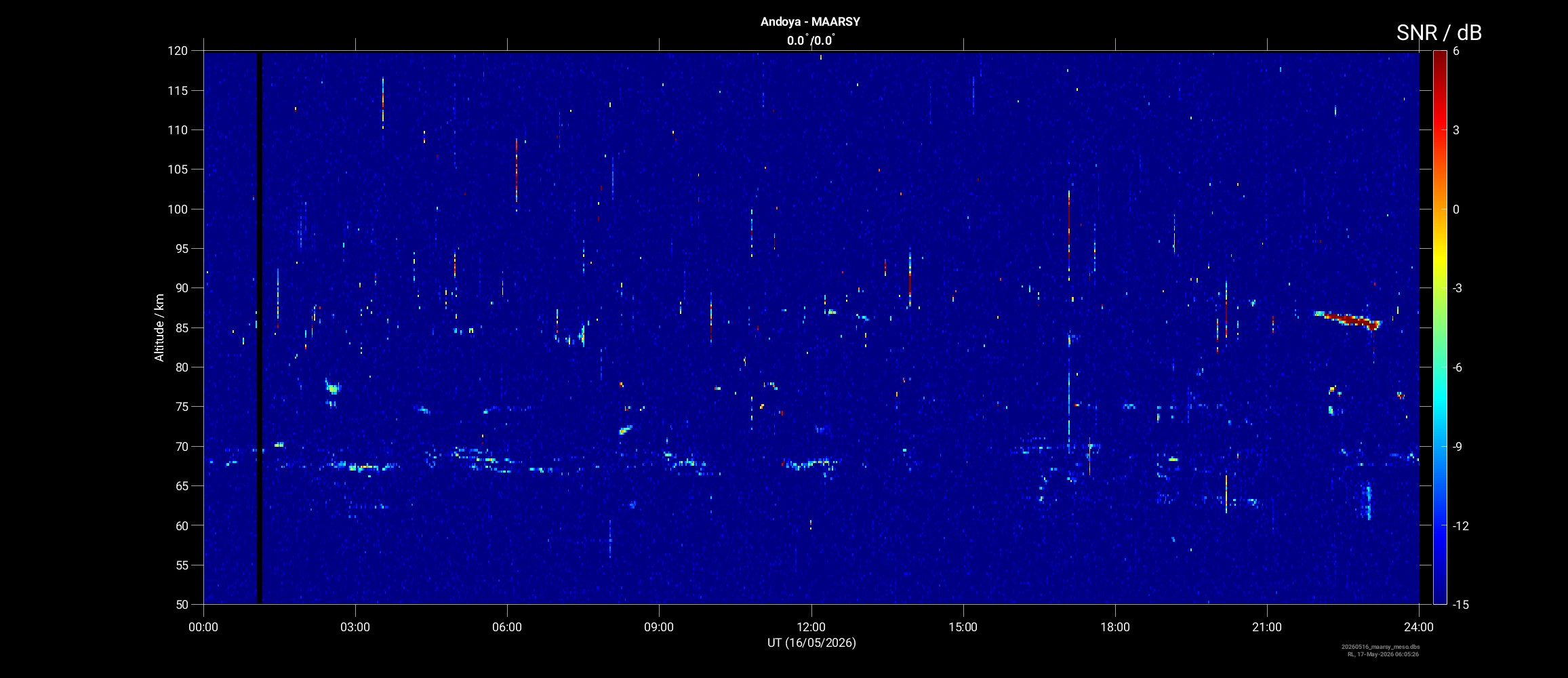Click the 120 altitude tick label
This screenshot has height=678, width=1568.
pos(178,51)
